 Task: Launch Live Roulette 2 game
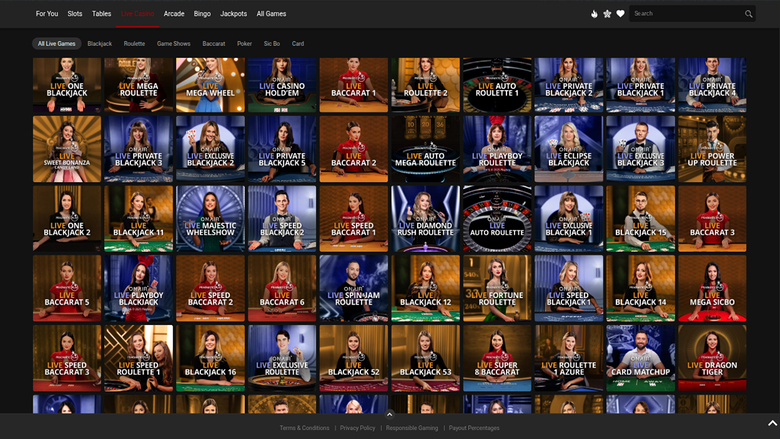(x=425, y=85)
